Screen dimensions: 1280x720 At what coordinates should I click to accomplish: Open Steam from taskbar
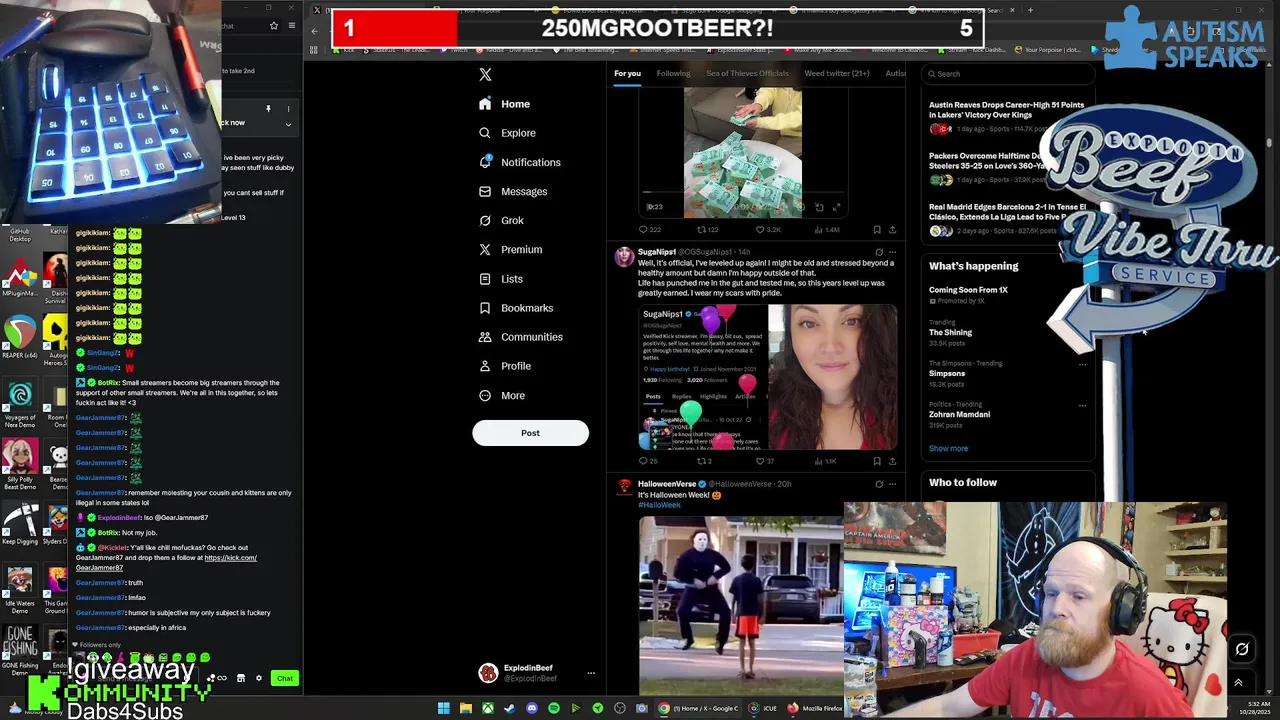tap(509, 708)
